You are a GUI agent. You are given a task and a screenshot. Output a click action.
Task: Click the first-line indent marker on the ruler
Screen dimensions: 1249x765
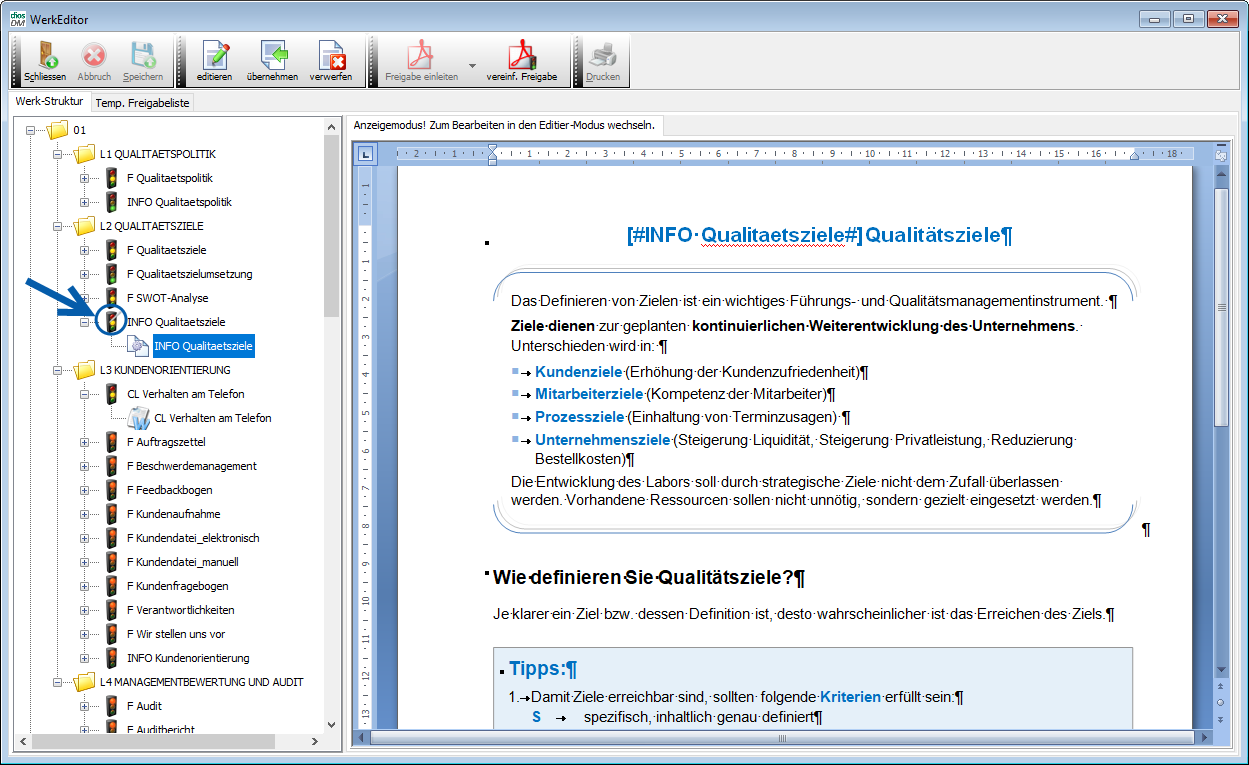[x=492, y=150]
